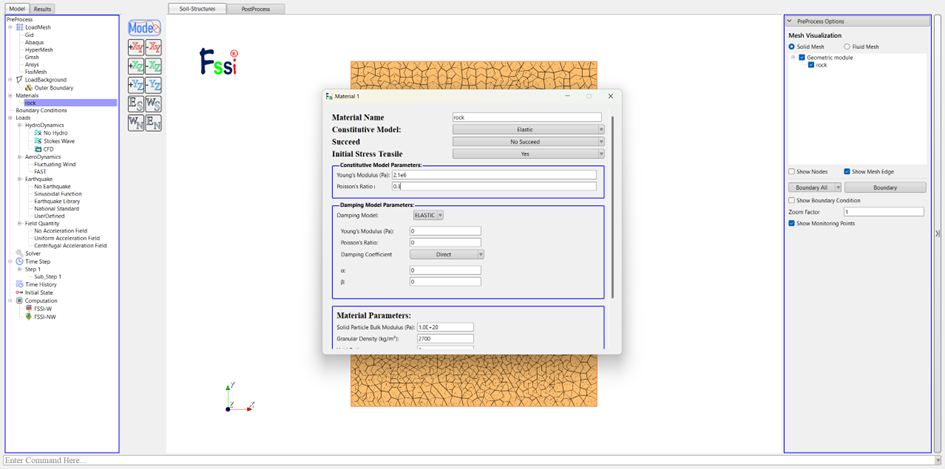The image size is (945, 469).
Task: Click the Material dialog vertical scrollbar
Action: (x=613, y=205)
